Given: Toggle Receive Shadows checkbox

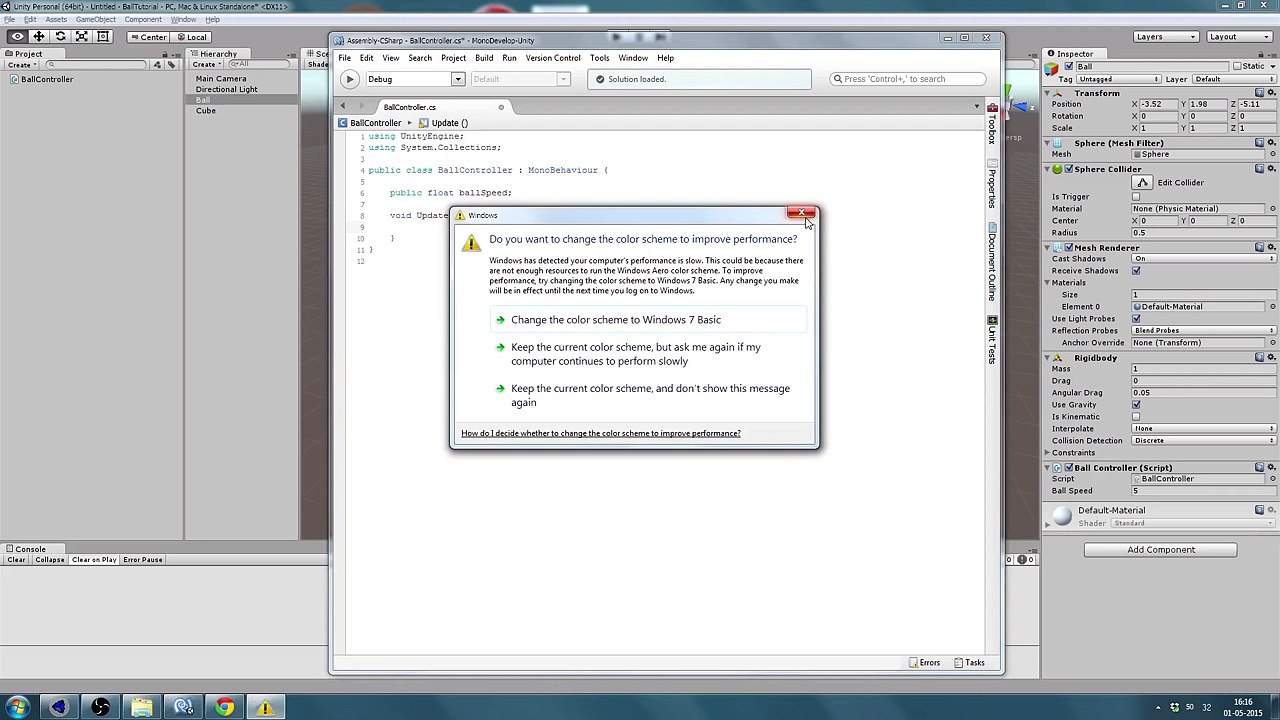Looking at the screenshot, I should pyautogui.click(x=1136, y=271).
